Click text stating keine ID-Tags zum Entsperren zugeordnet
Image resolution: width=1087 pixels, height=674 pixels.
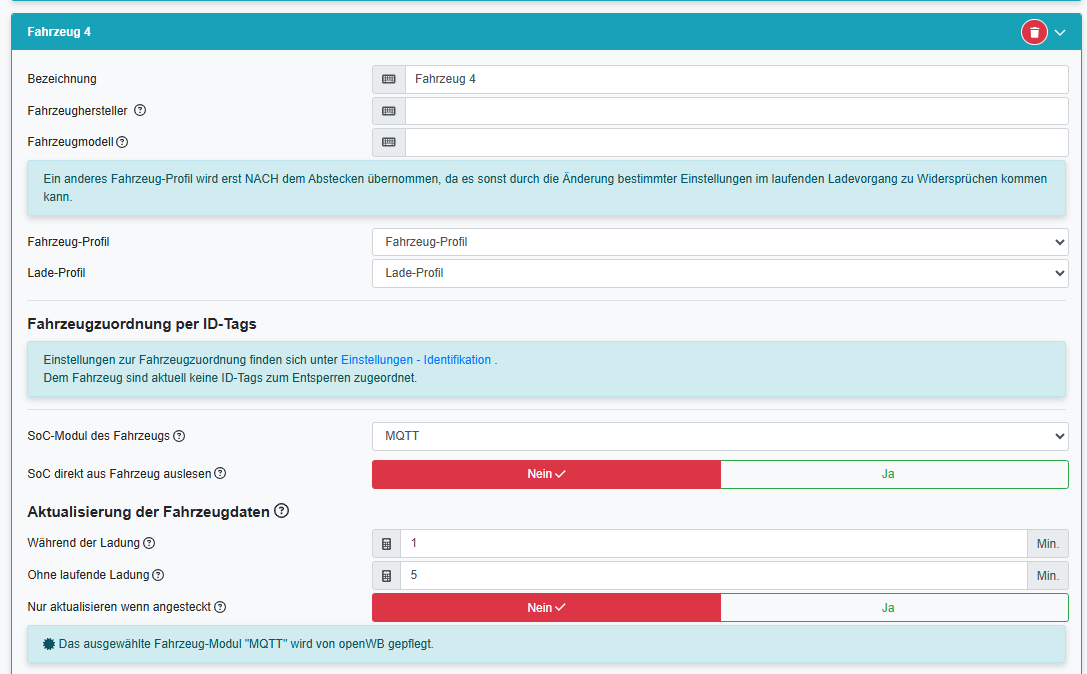pos(230,378)
